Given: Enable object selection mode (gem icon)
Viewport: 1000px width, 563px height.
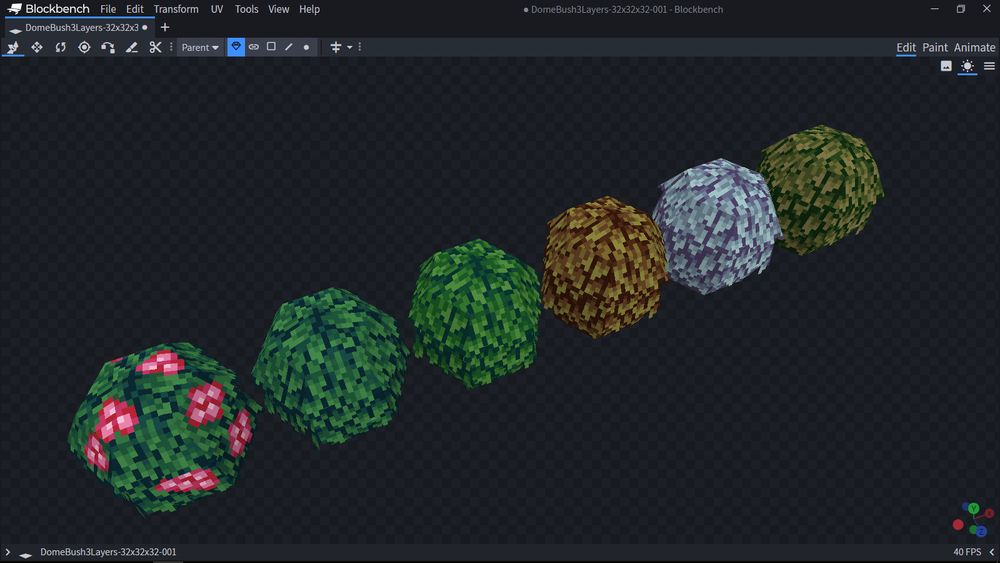Looking at the screenshot, I should (236, 47).
